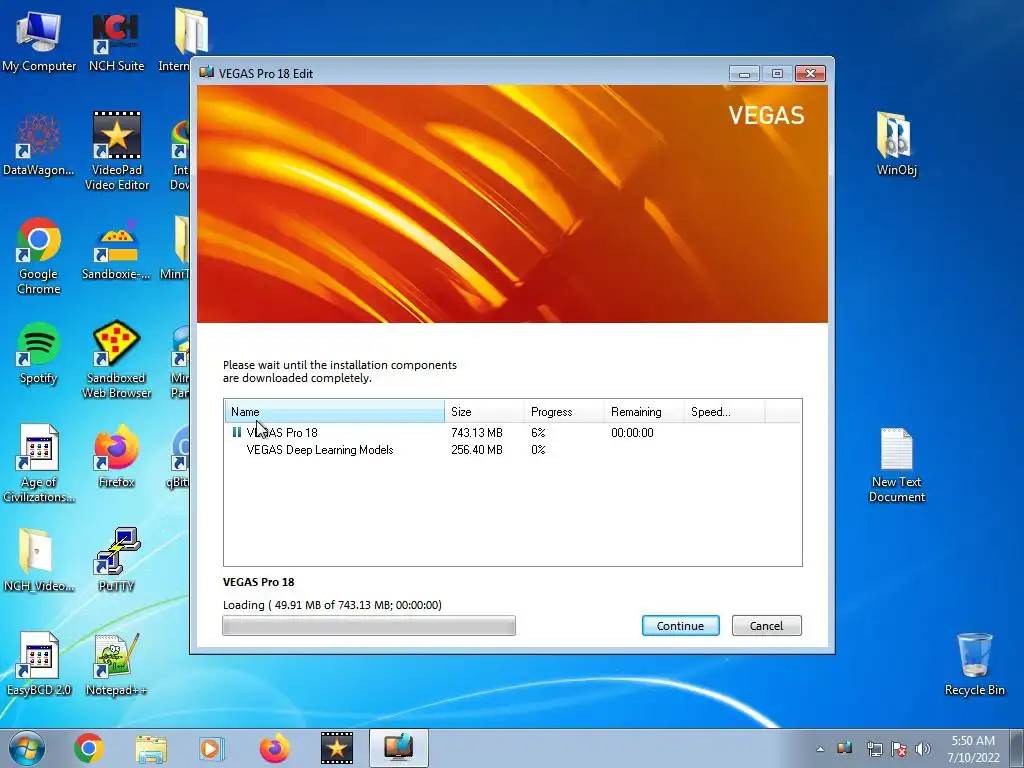The height and width of the screenshot is (768, 1024).
Task: Click the Remaining column header
Action: [x=644, y=411]
